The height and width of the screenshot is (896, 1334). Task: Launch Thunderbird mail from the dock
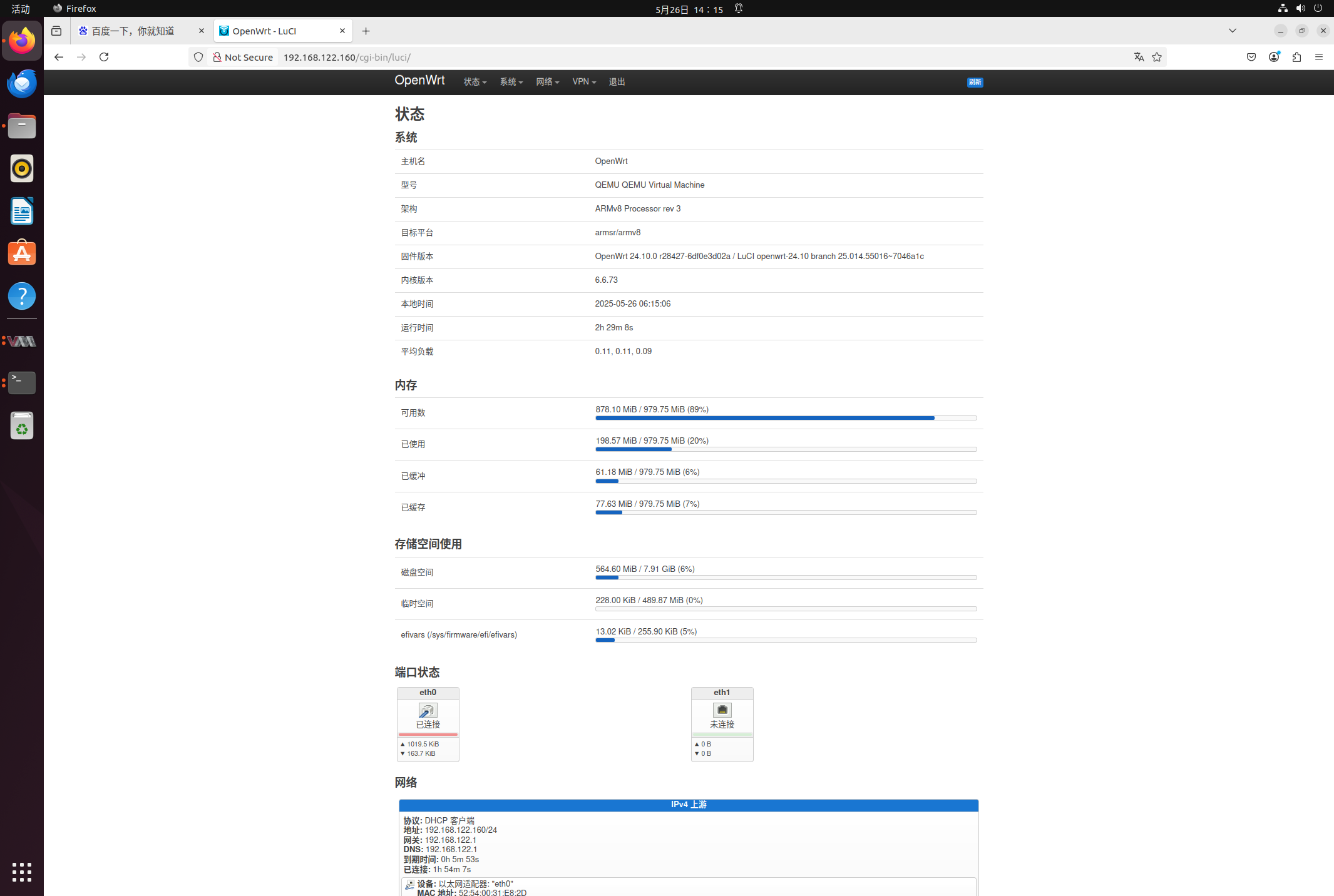pos(22,84)
